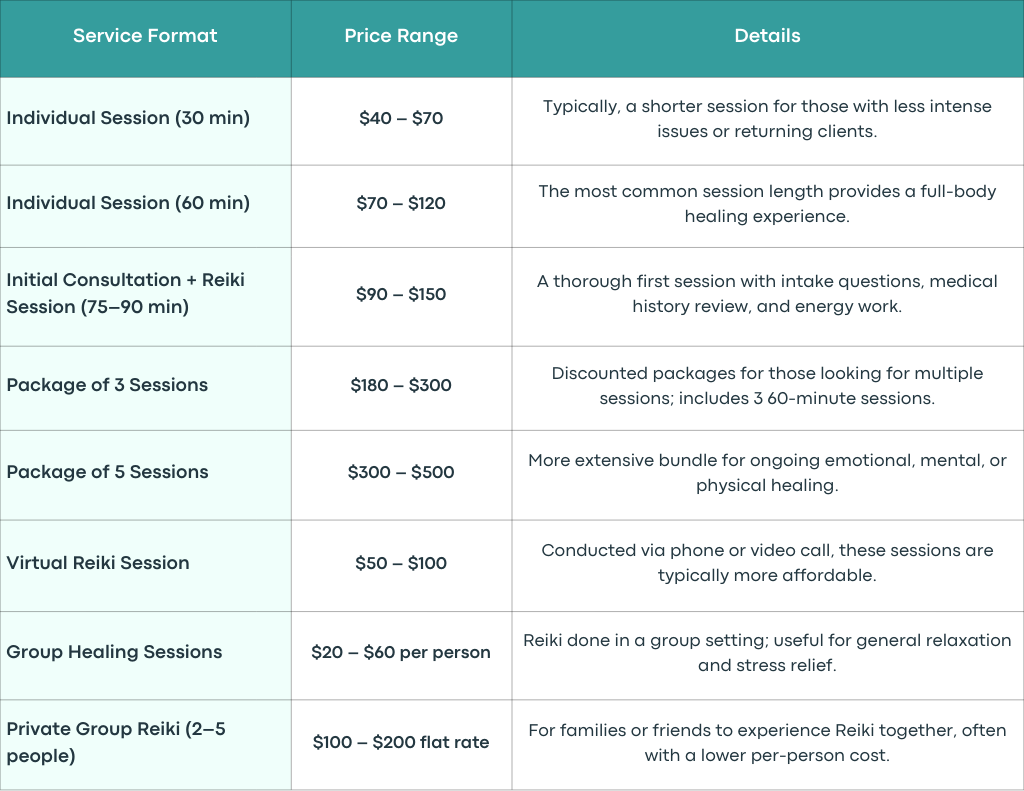Click the $90 – $150 price

pos(401,294)
